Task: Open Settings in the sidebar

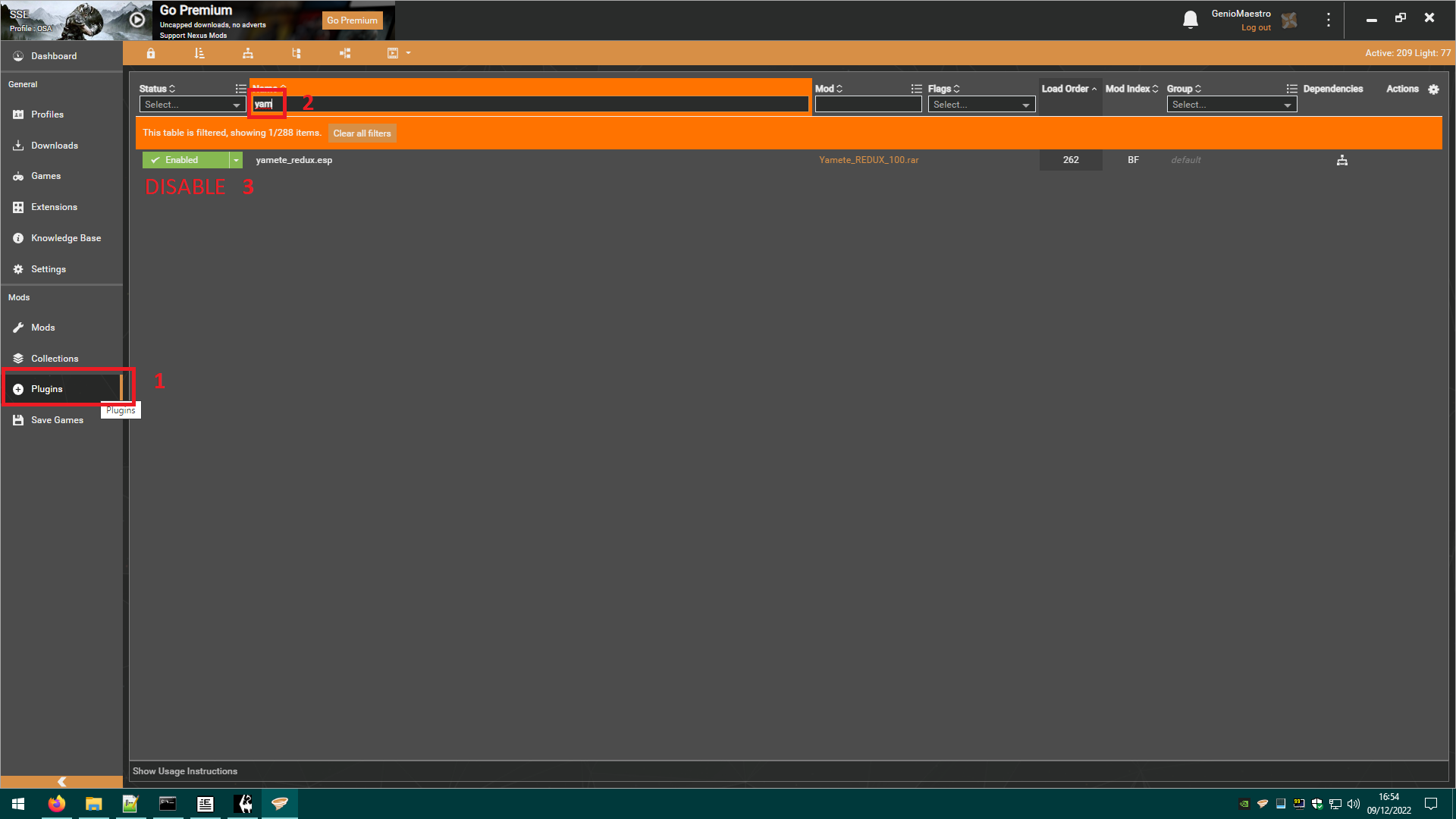Action: click(61, 269)
